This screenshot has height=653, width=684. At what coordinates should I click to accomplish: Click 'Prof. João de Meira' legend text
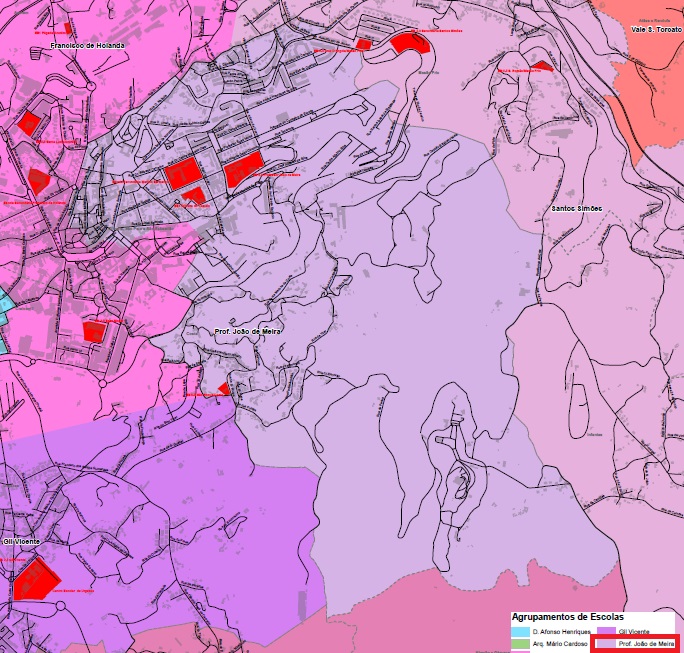click(x=646, y=644)
